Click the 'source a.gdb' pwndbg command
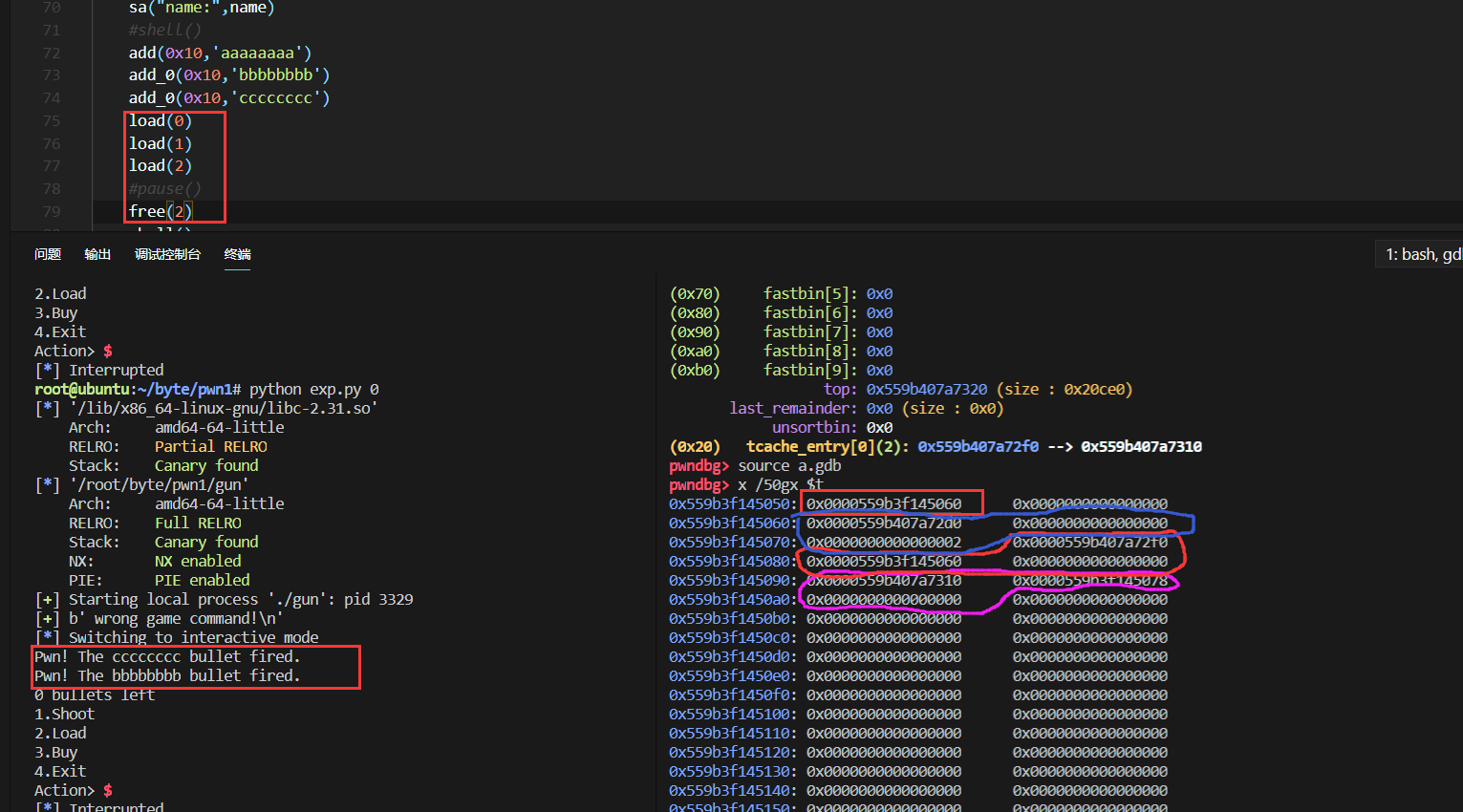This screenshot has width=1463, height=812. (x=789, y=465)
